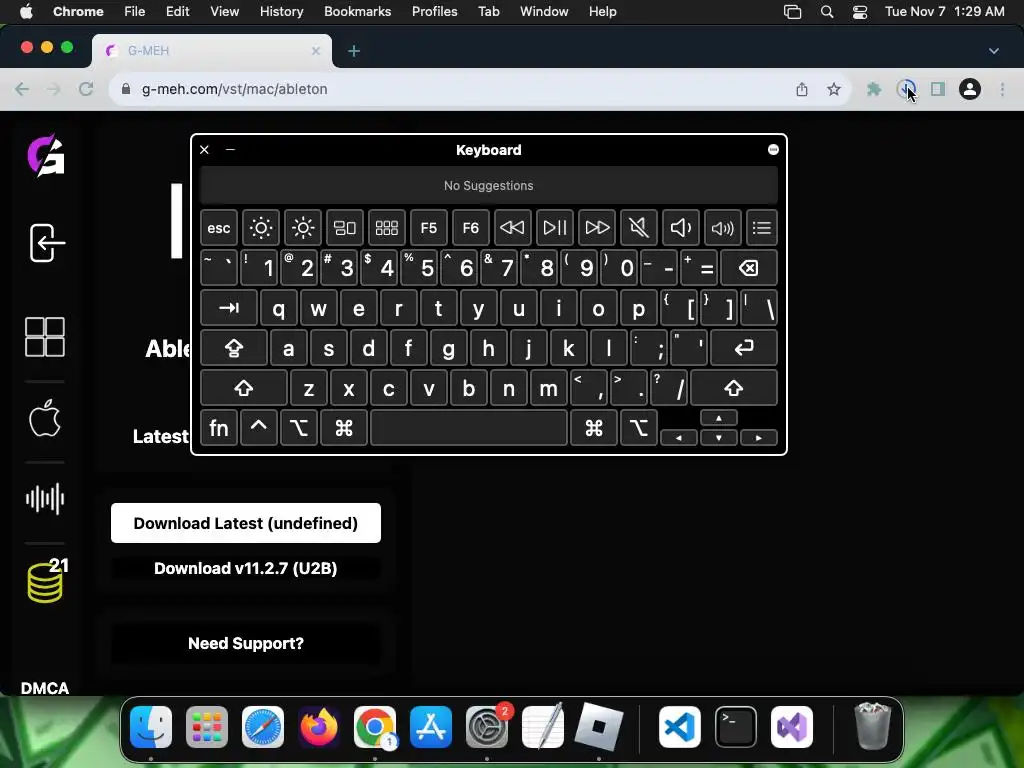Toggle the left shift key
Image resolution: width=1024 pixels, height=768 pixels.
coord(244,389)
